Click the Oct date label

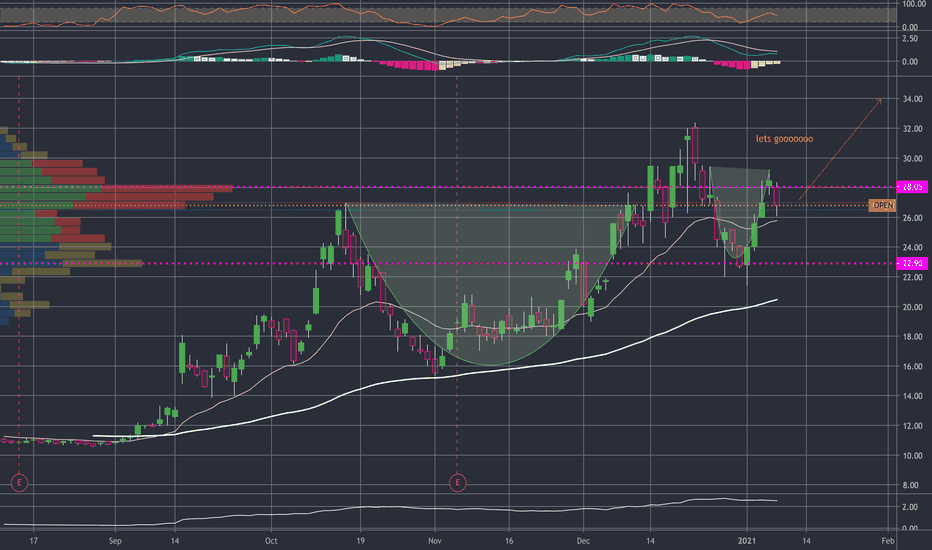(271, 540)
